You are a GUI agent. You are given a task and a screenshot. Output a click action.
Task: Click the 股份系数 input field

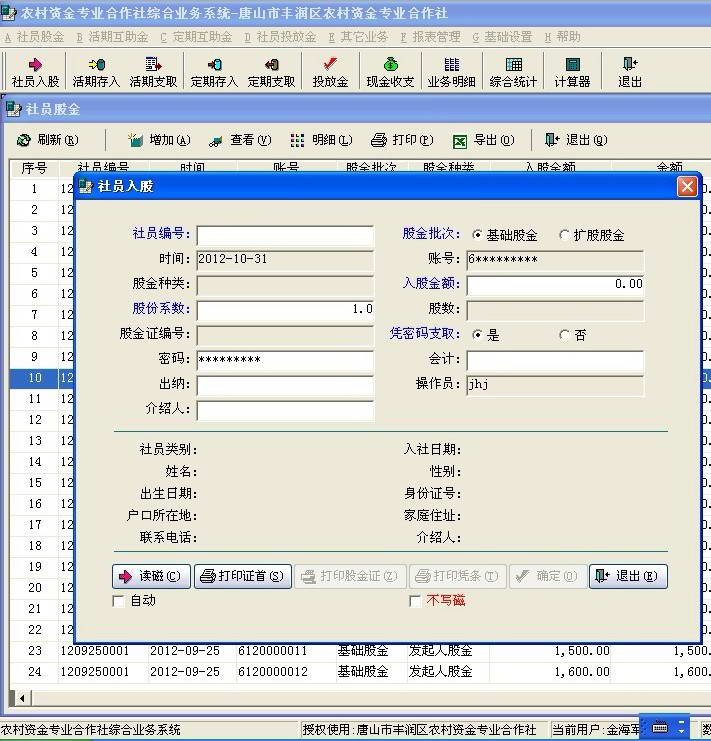pos(285,310)
